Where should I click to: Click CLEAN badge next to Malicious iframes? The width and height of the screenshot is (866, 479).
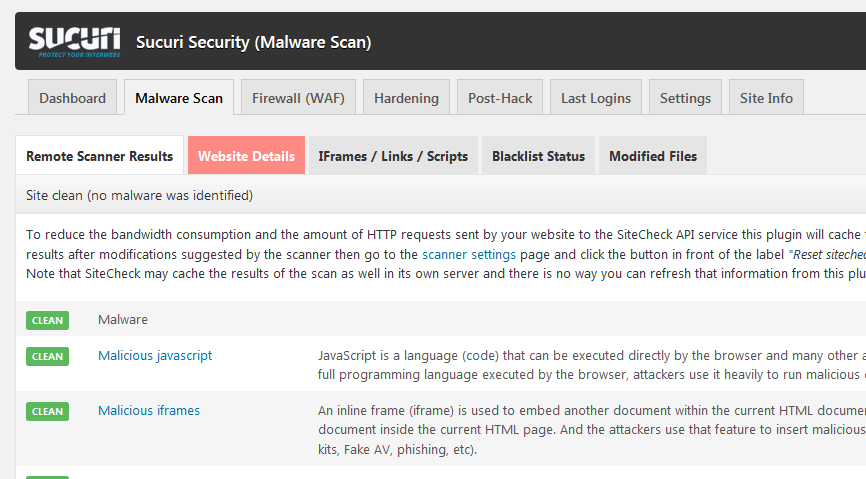point(48,411)
